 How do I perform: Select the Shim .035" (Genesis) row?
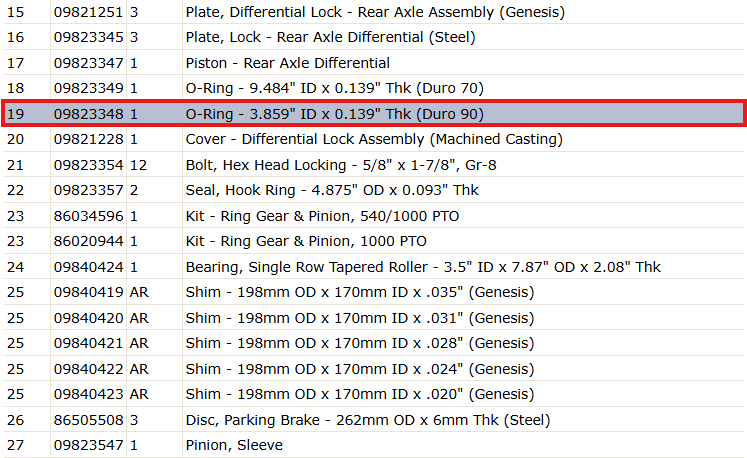coord(374,292)
